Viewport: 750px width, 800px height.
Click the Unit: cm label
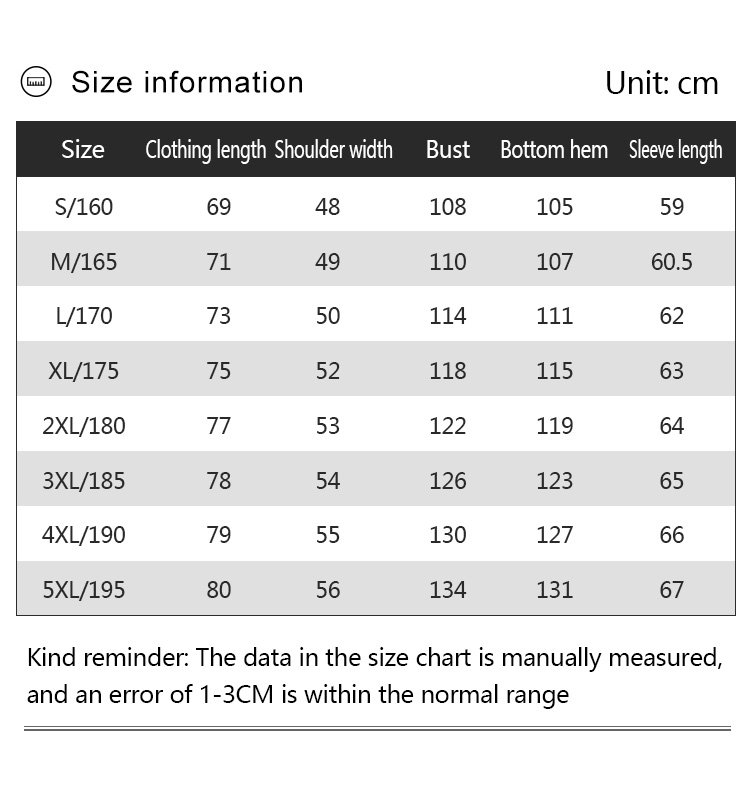tap(661, 83)
